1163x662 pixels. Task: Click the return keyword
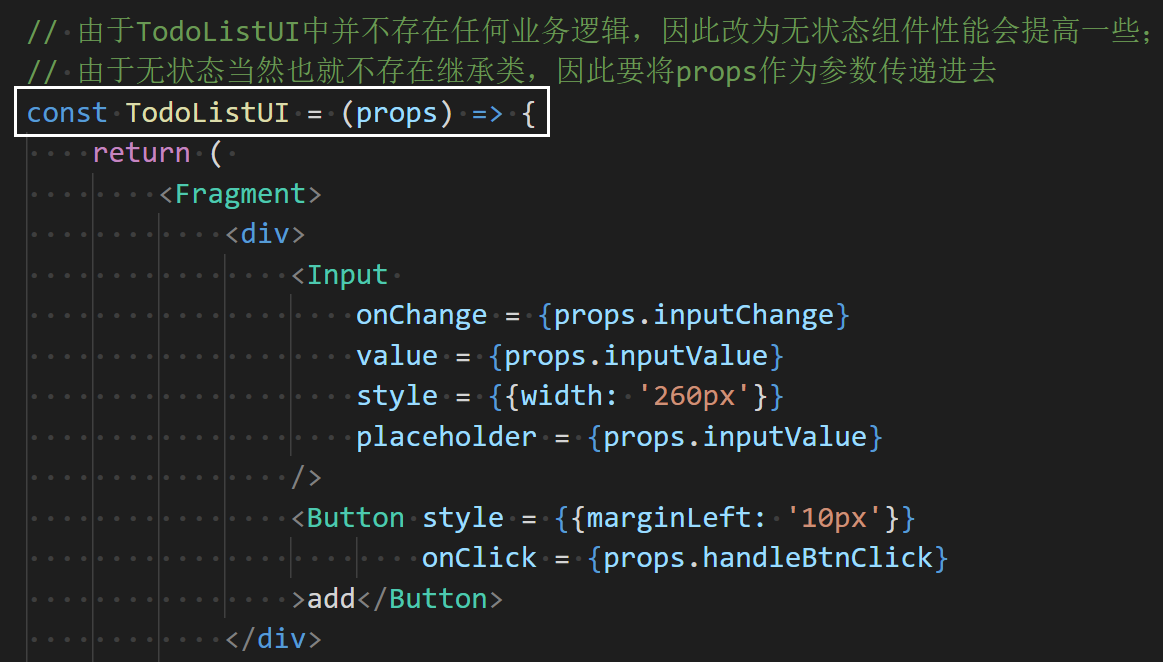pyautogui.click(x=141, y=153)
